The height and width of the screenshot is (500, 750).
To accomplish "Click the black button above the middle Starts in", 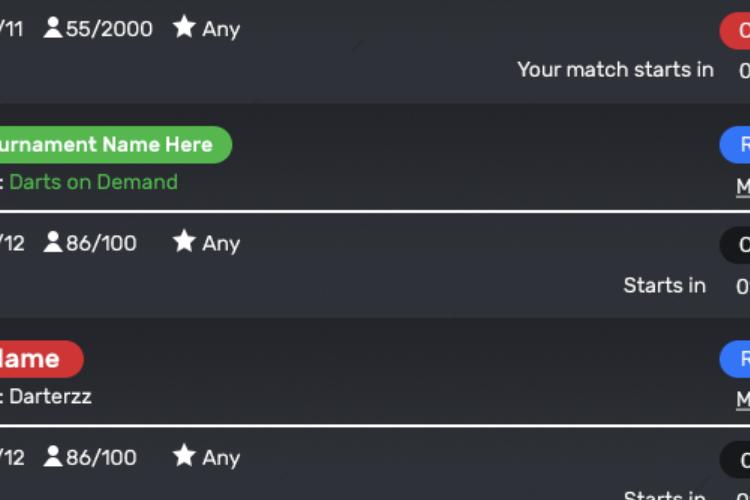I will coord(735,245).
